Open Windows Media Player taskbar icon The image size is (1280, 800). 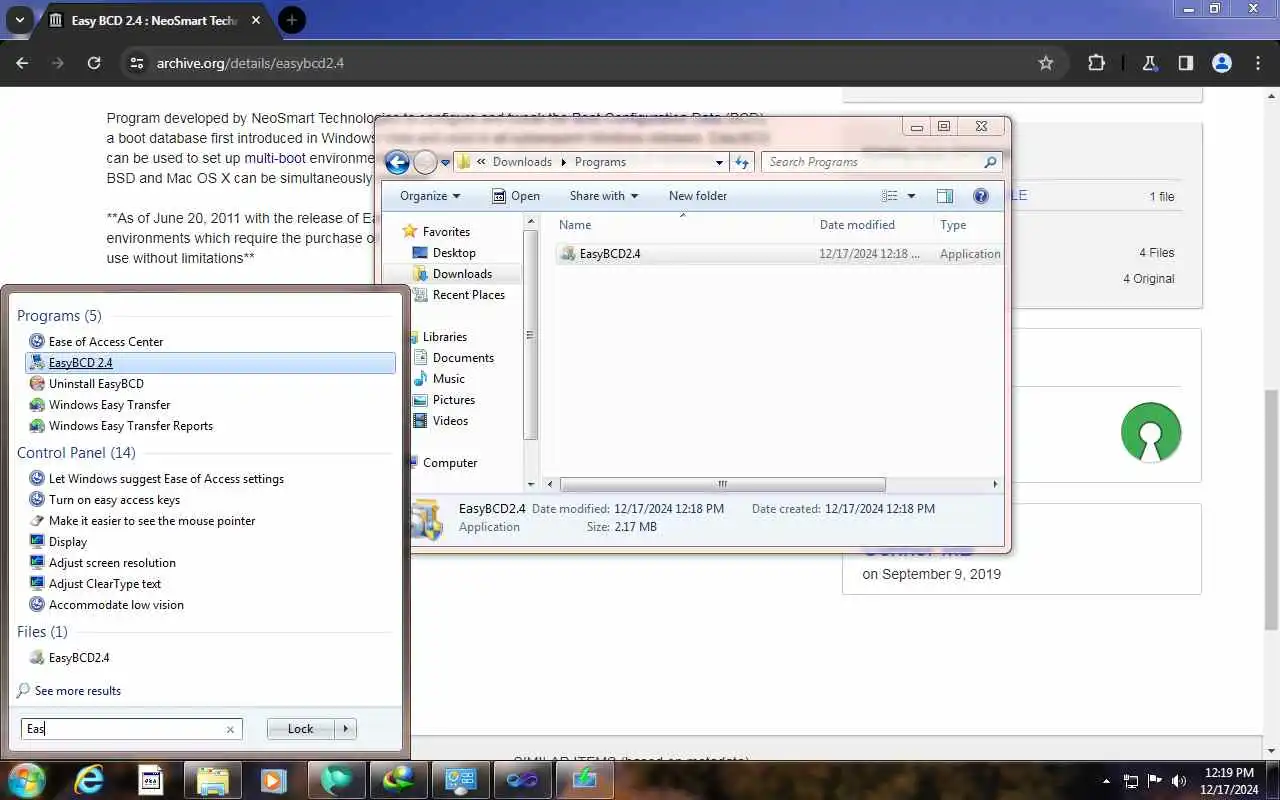tap(273, 780)
